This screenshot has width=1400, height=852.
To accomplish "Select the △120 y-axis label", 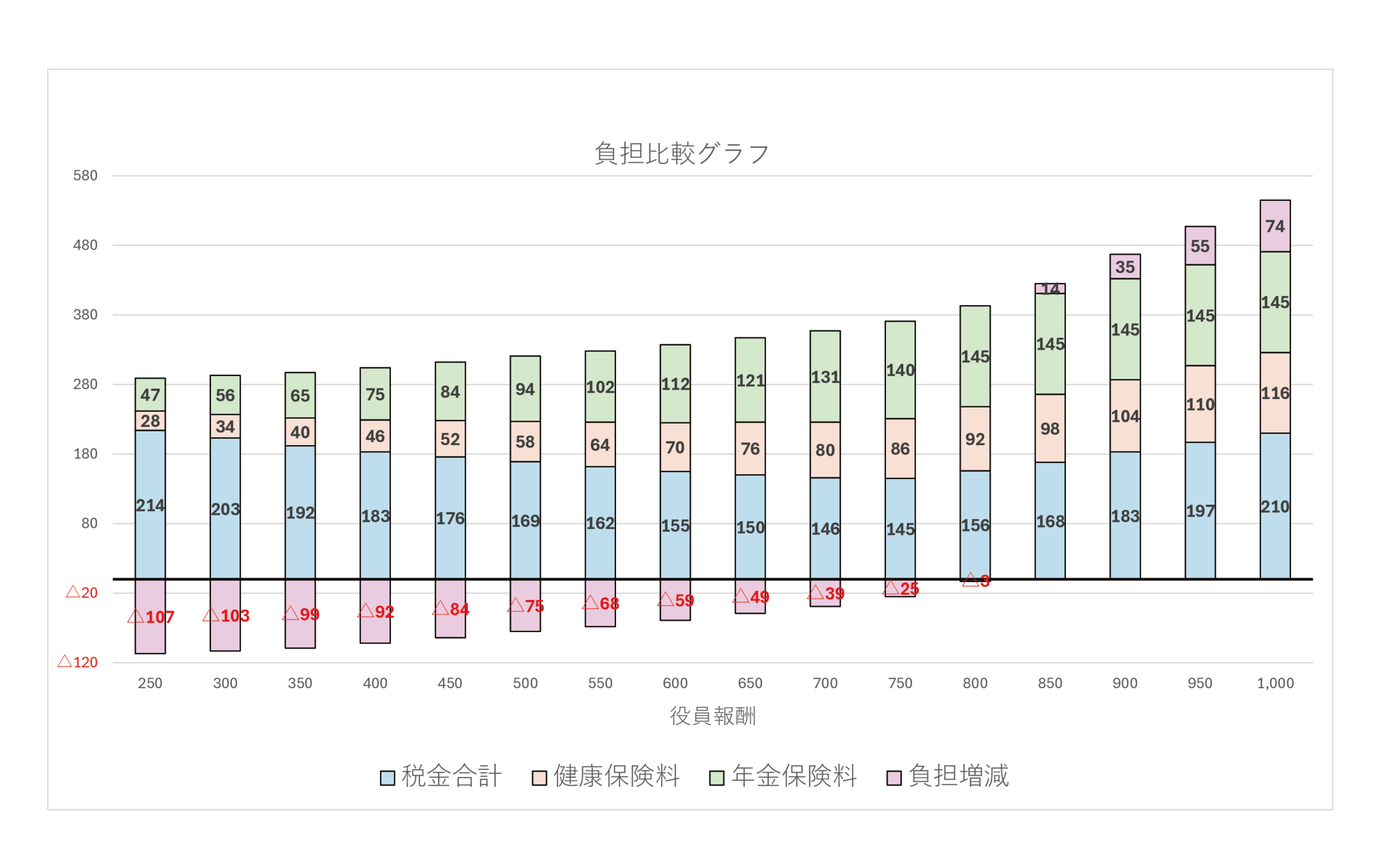I will click(x=78, y=662).
